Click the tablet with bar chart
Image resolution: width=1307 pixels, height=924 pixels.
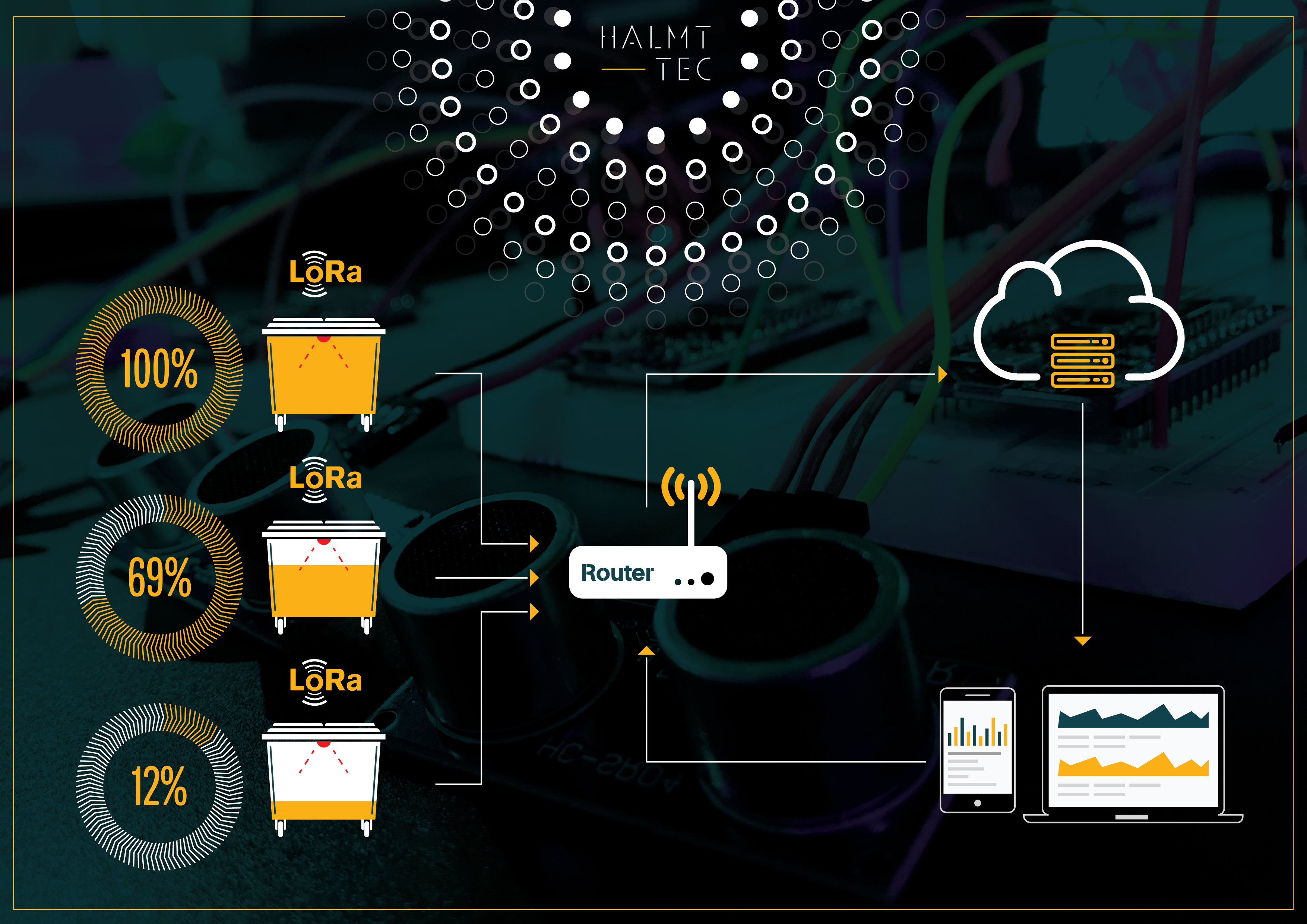coord(977,750)
